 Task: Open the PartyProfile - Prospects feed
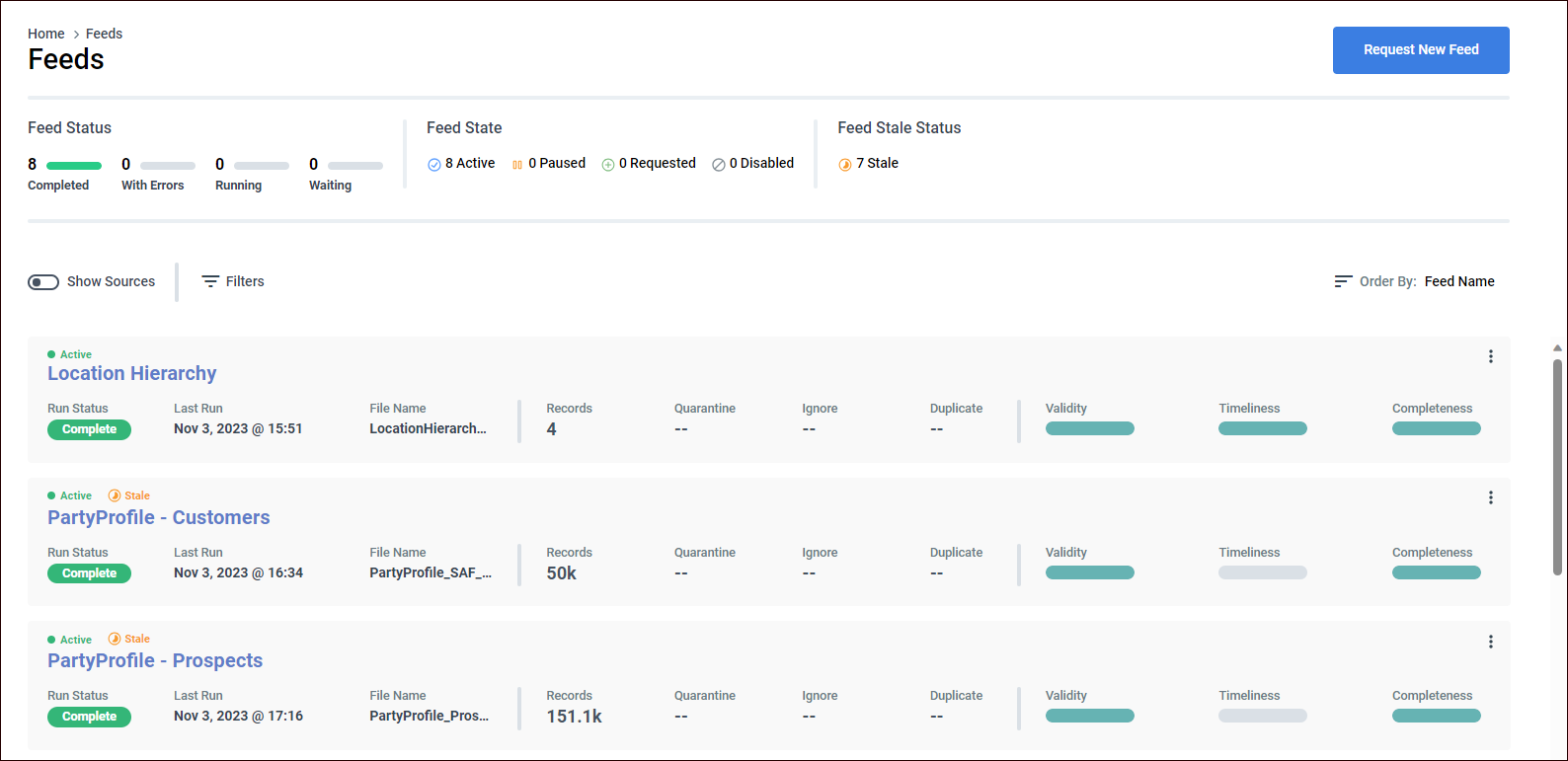(x=155, y=660)
